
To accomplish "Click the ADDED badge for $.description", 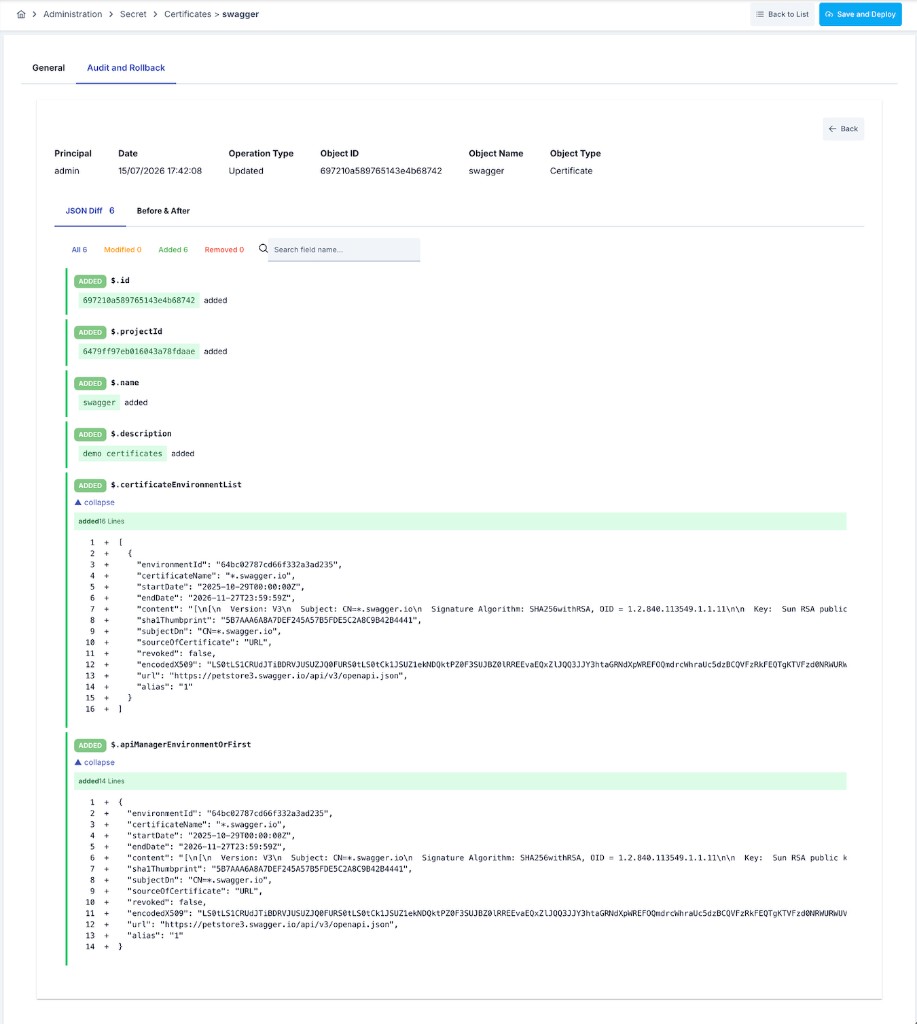I will click(90, 434).
